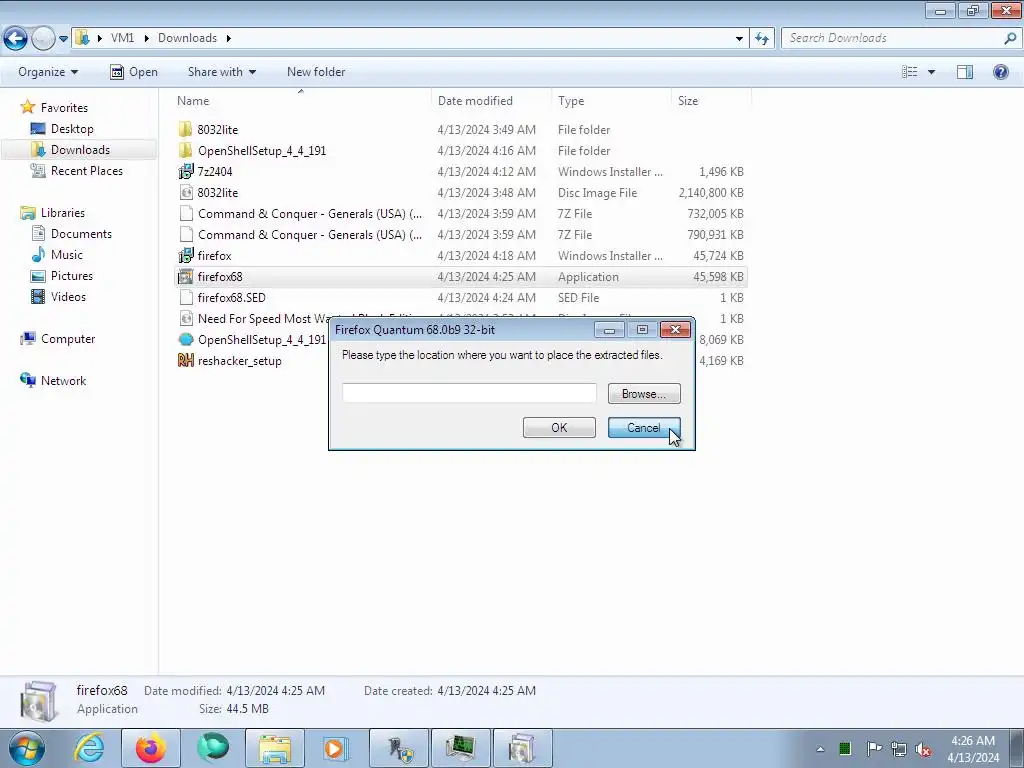Click Downloads in the address breadcrumb
The width and height of the screenshot is (1024, 768).
pos(187,38)
